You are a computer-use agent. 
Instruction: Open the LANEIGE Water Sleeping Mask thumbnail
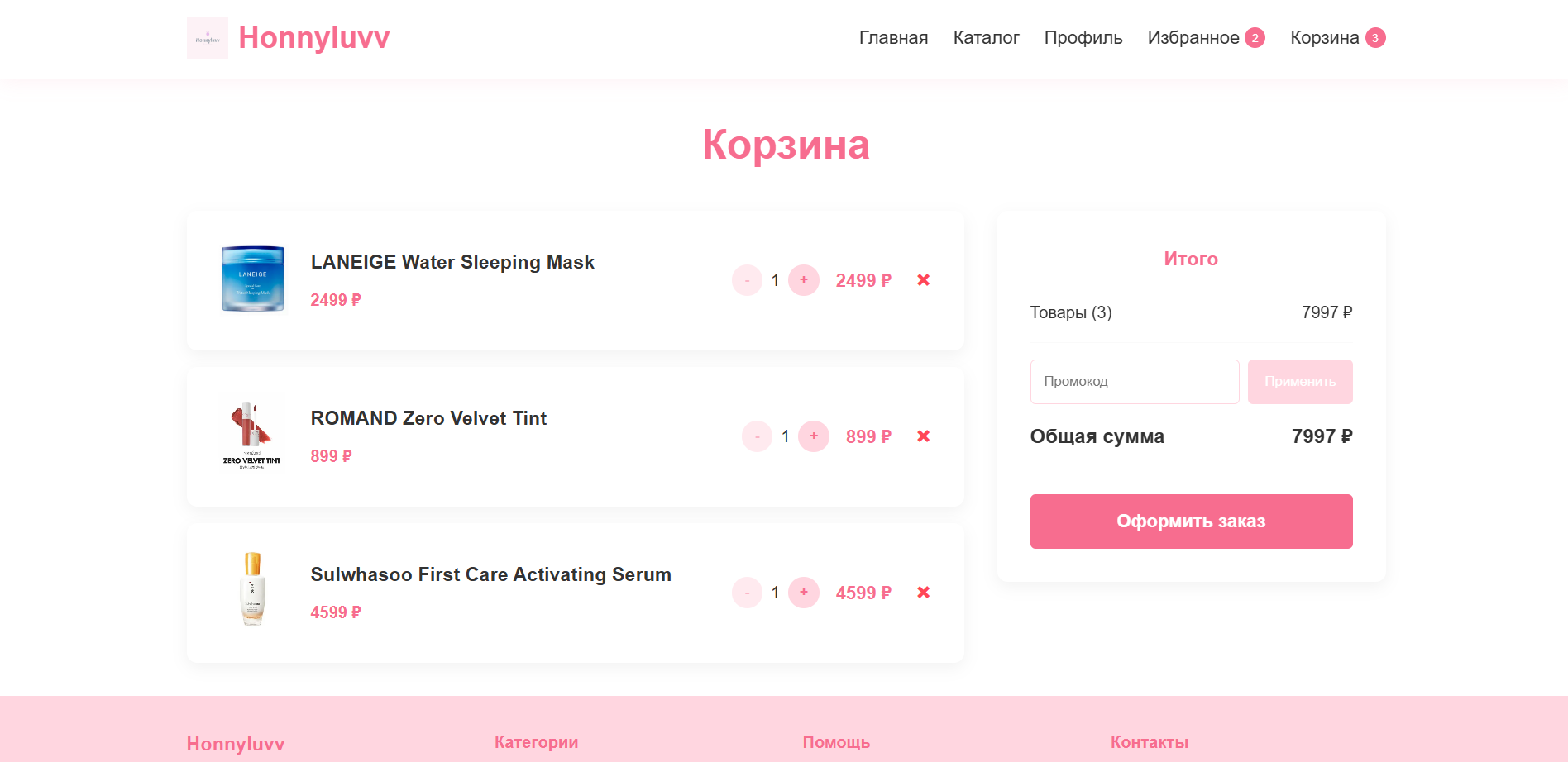coord(253,279)
